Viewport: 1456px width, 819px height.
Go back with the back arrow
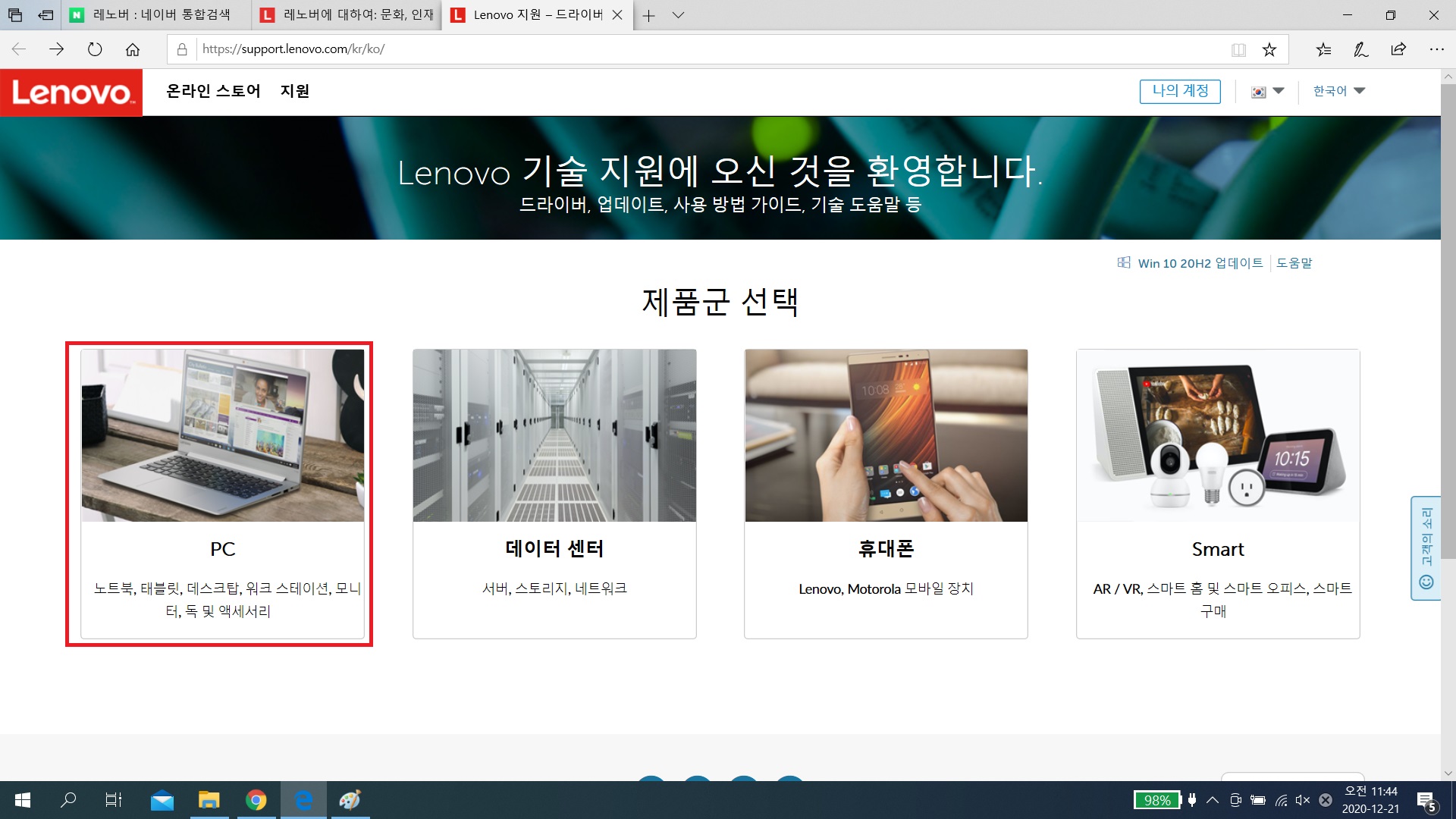coord(19,49)
